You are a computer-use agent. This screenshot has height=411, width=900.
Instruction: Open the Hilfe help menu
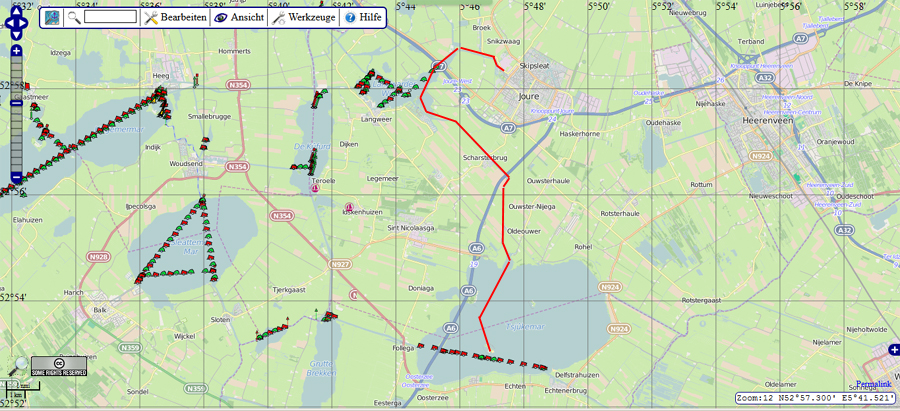tap(363, 17)
